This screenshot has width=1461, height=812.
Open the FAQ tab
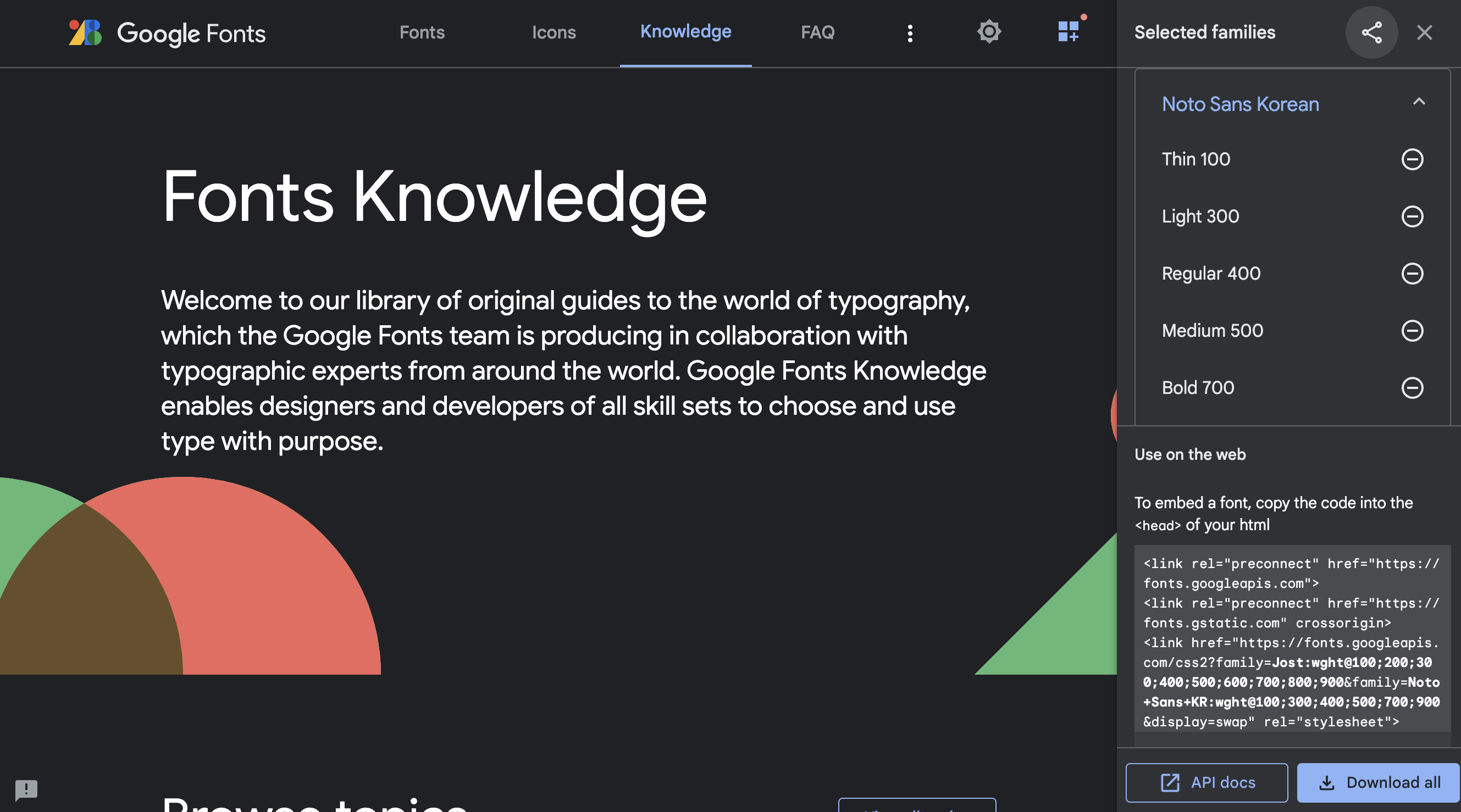click(817, 32)
